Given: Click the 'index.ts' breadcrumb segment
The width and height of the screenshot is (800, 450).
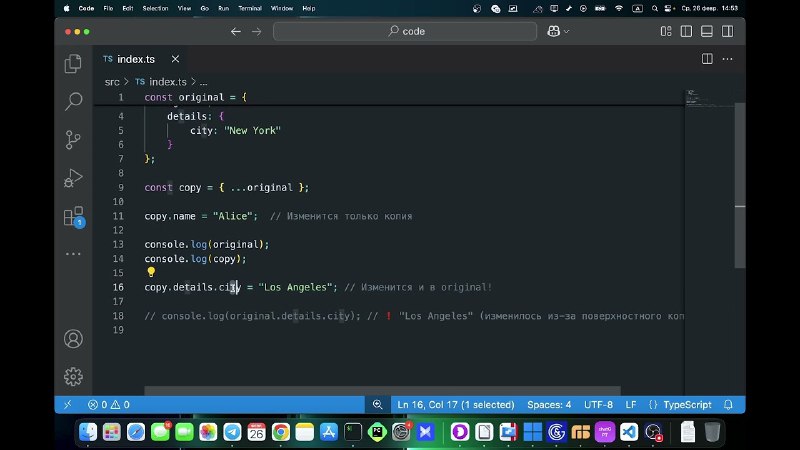Looking at the screenshot, I should (x=167, y=82).
